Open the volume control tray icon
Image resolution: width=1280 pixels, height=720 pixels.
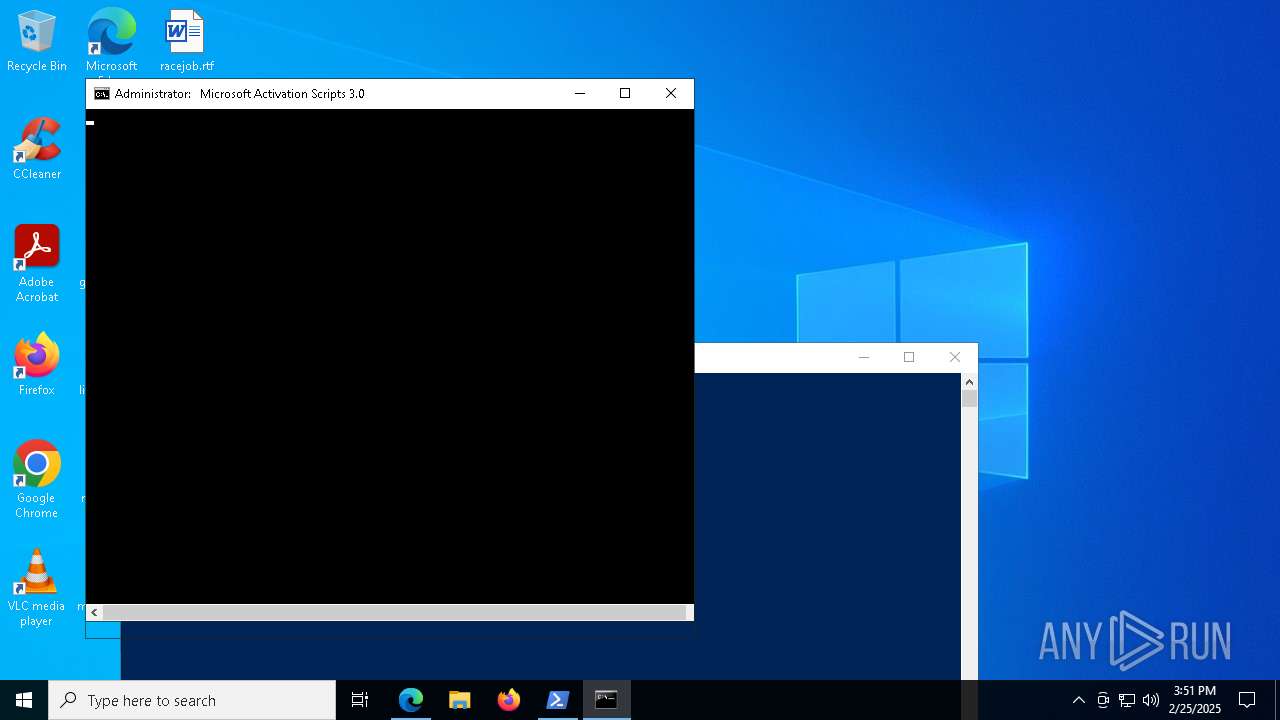pos(1151,700)
